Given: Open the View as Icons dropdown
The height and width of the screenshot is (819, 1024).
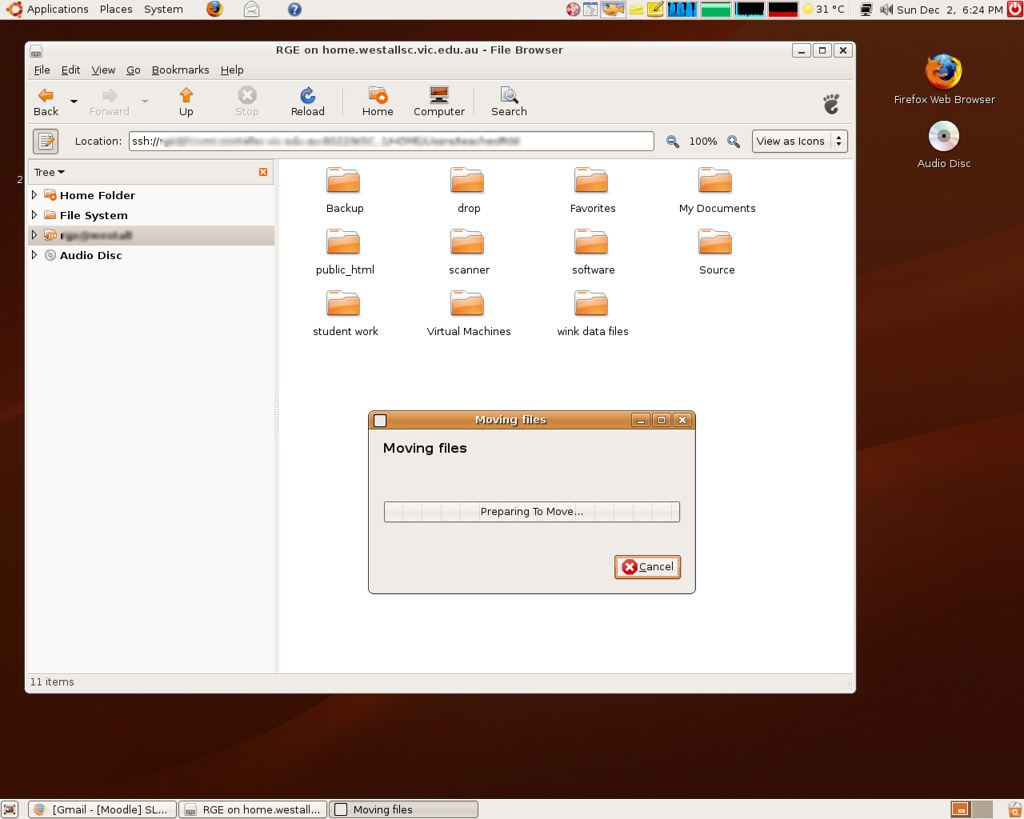Looking at the screenshot, I should pyautogui.click(x=799, y=141).
